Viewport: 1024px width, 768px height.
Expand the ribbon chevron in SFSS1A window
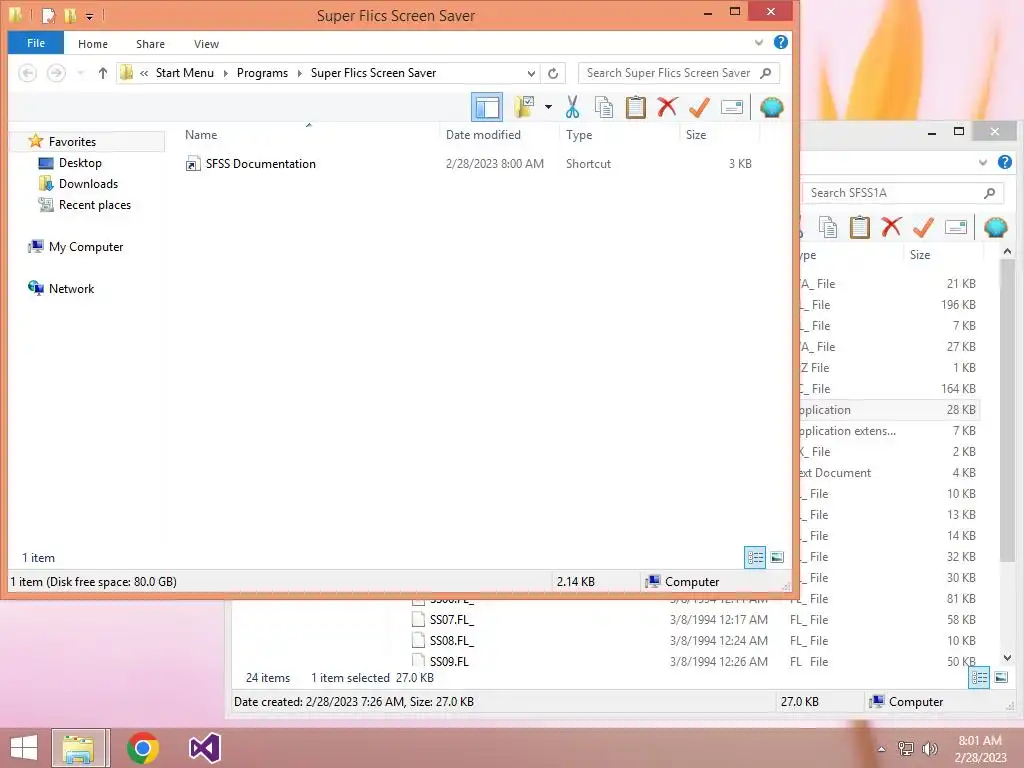click(x=983, y=162)
